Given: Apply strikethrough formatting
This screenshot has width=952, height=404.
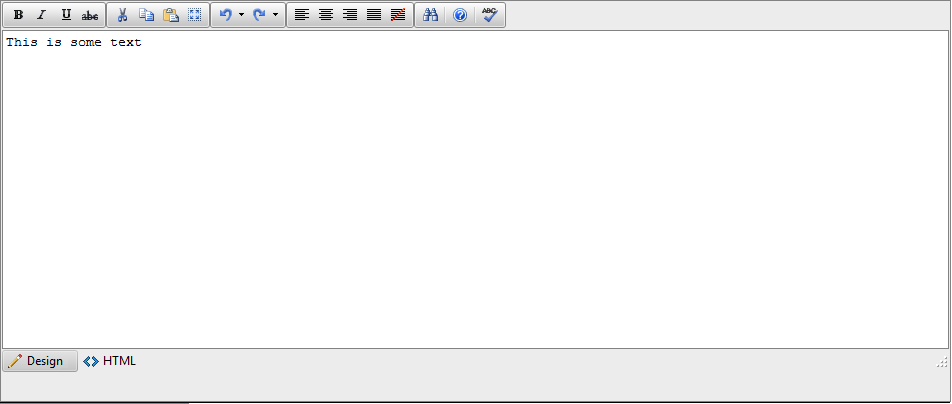Looking at the screenshot, I should pyautogui.click(x=90, y=15).
